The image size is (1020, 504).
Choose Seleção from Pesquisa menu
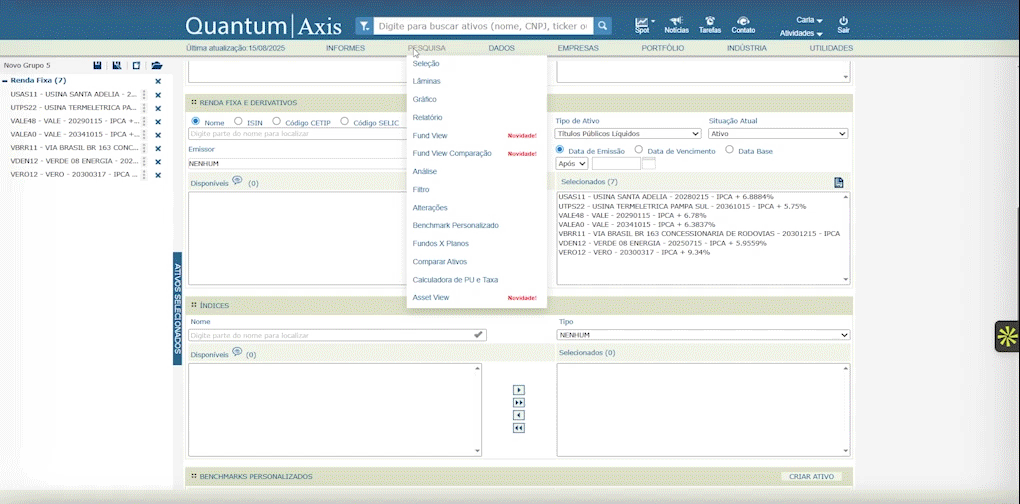pos(426,64)
